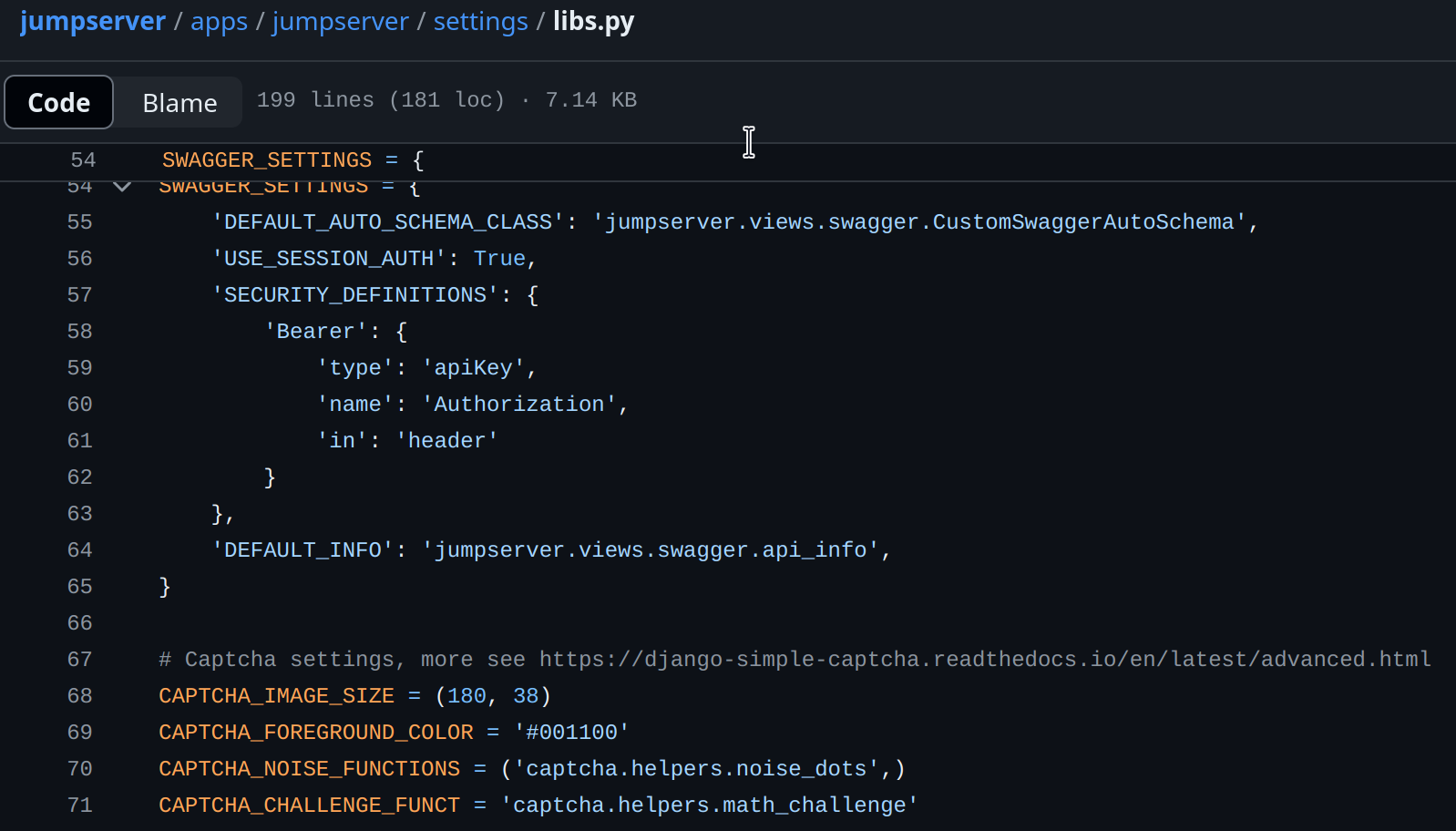Collapse the SWAGGER_SETTINGS block with the chevron
1456x831 pixels.
(121, 187)
